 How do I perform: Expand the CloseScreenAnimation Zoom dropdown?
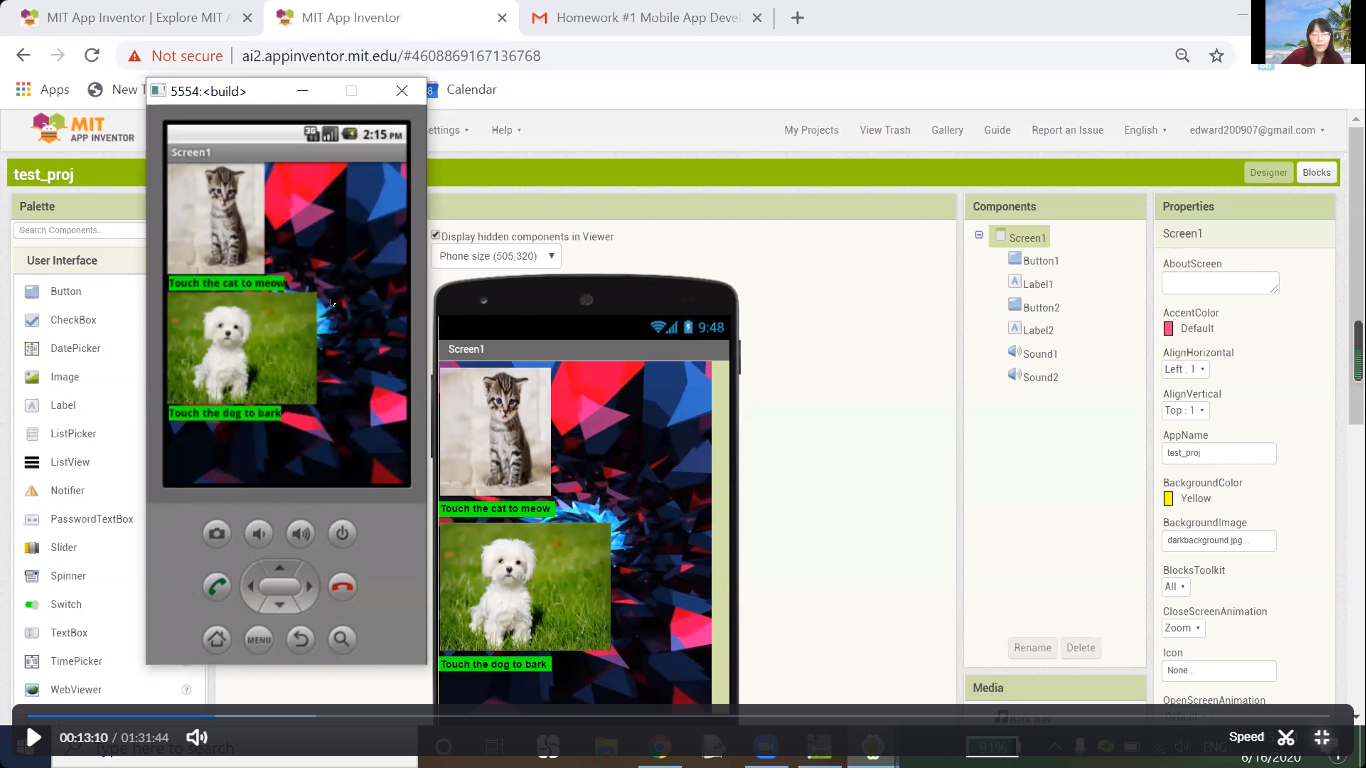[x=1183, y=628]
